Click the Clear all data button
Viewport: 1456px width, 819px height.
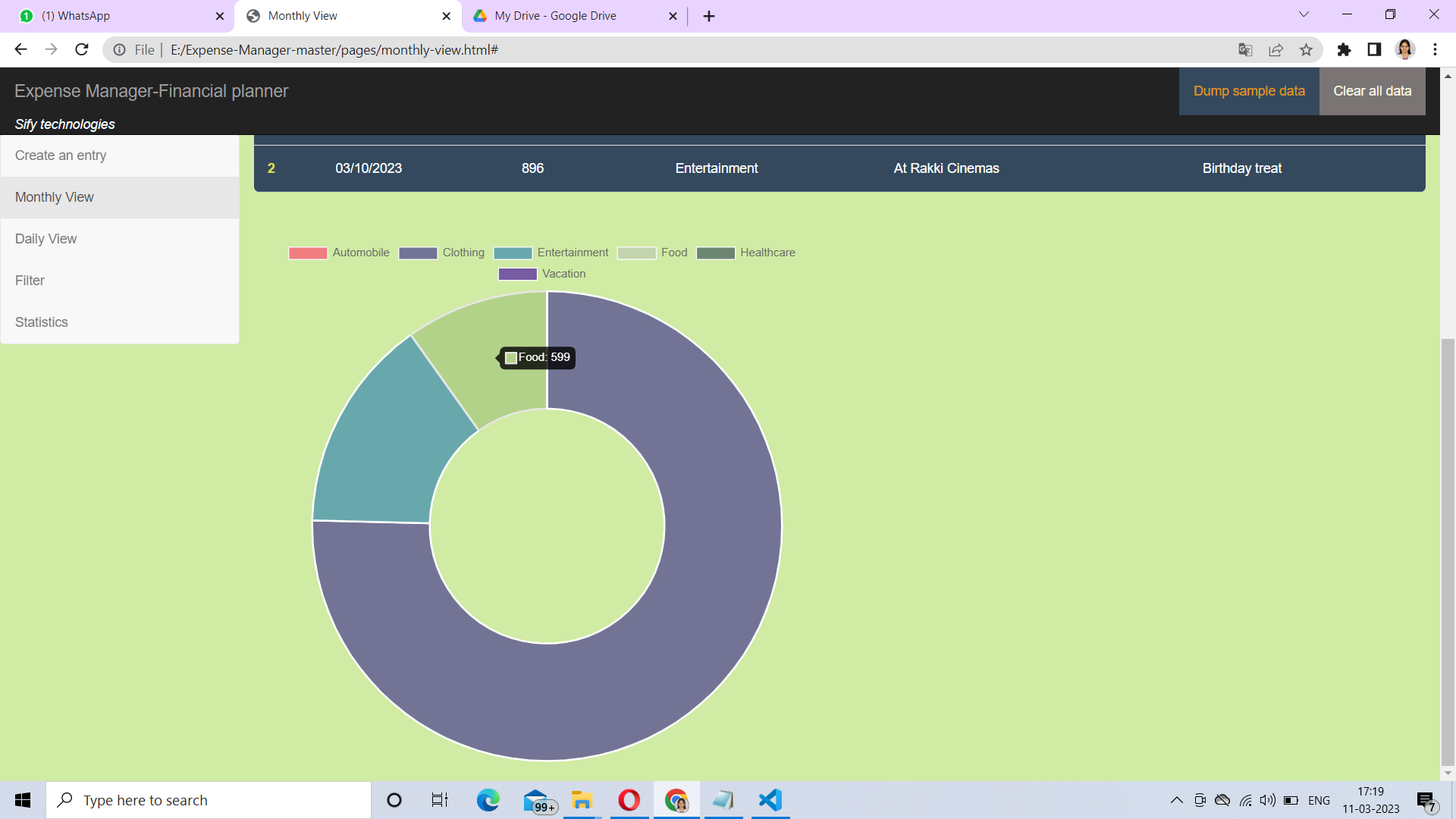coord(1373,90)
